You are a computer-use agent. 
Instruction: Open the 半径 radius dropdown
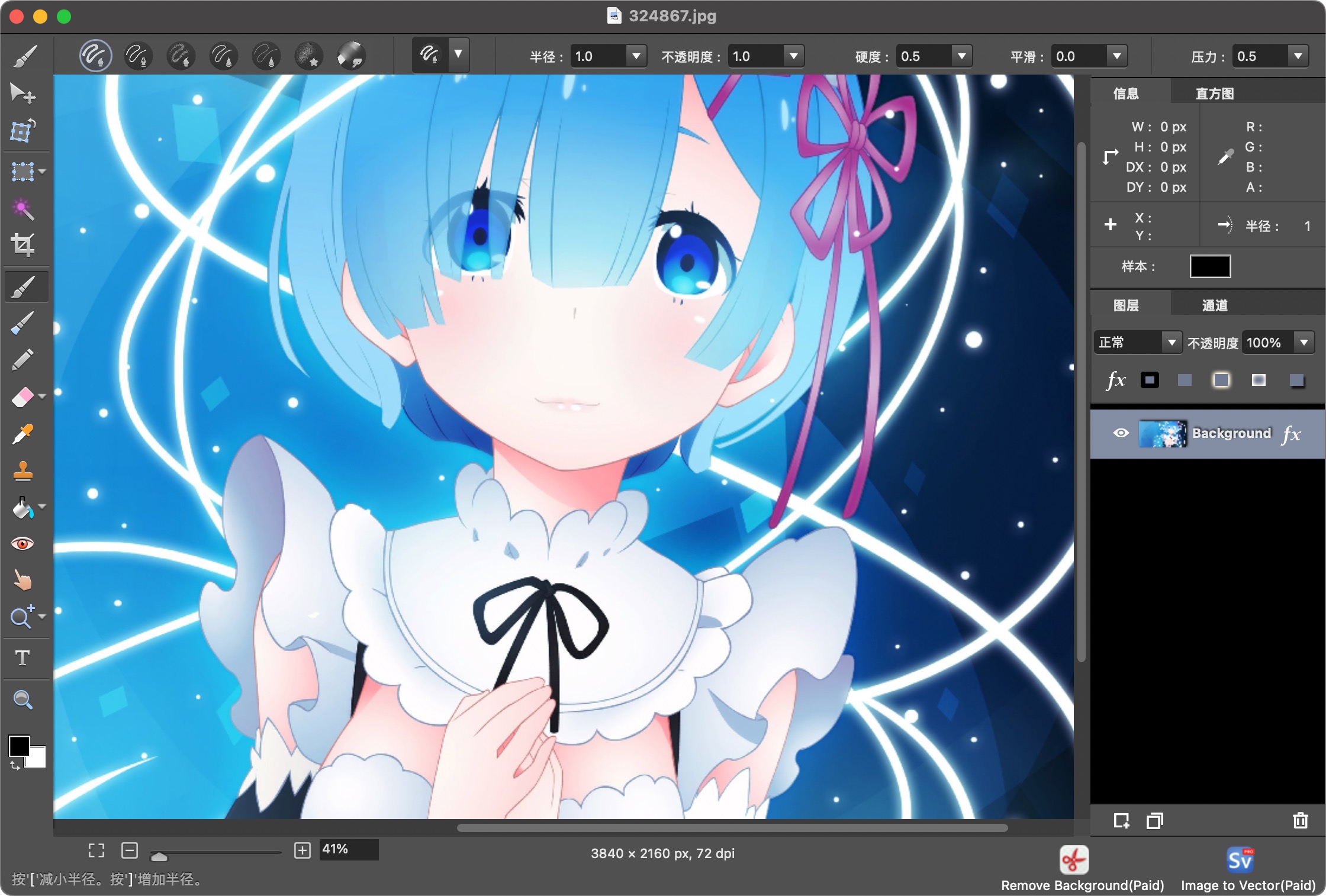click(636, 56)
